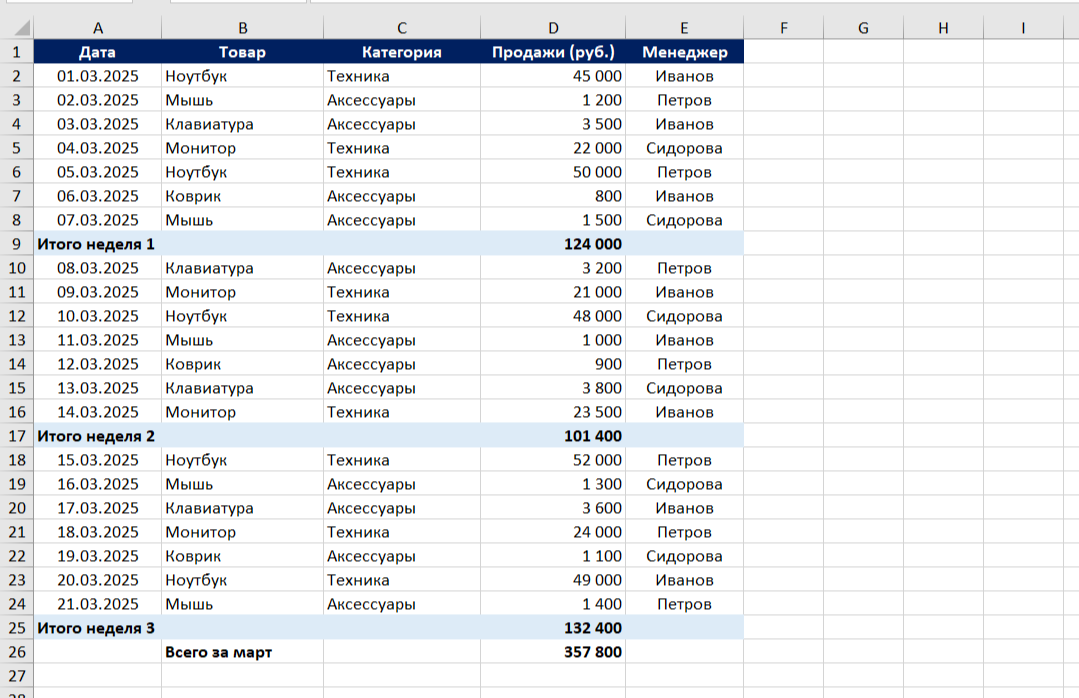Screen dimensions: 1079x698
Task: Click Итого неделя 3 cell
Action: tap(98, 628)
